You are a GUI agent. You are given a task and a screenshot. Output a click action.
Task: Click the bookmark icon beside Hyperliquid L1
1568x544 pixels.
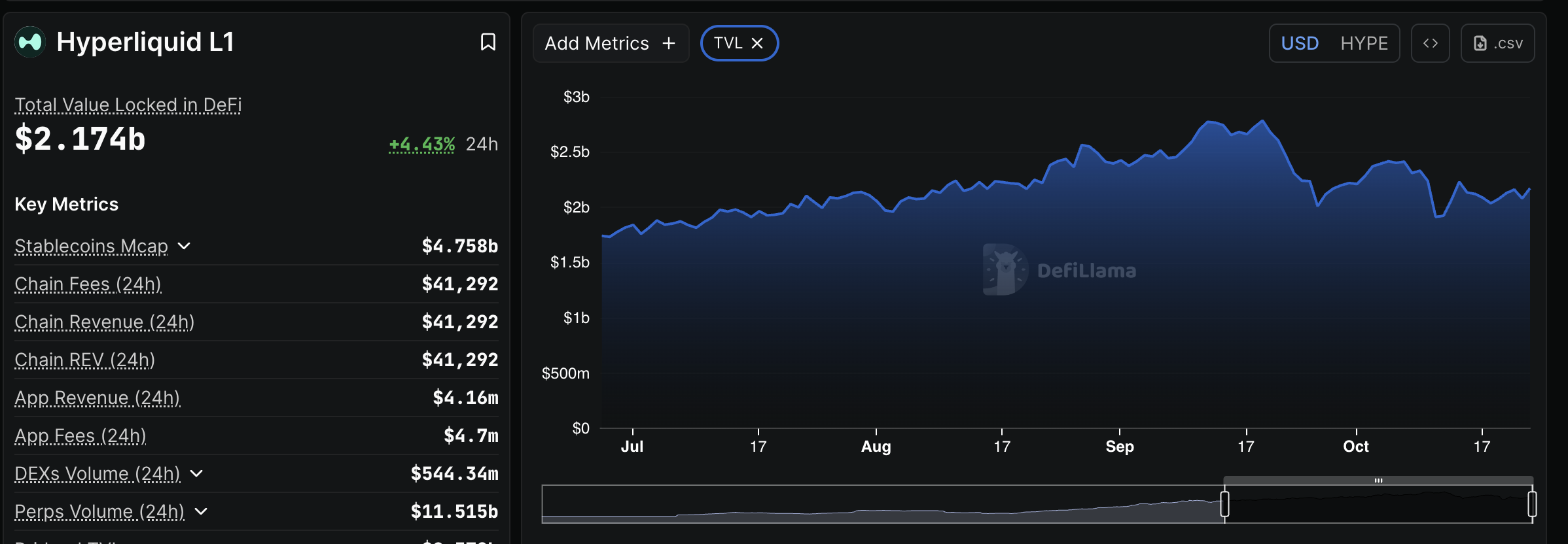point(488,42)
